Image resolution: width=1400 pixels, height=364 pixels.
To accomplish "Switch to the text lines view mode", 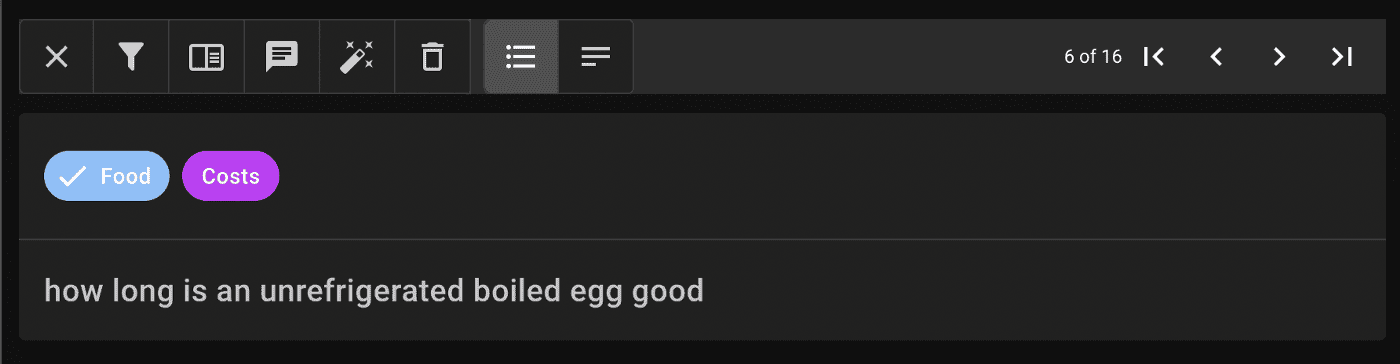I will (x=596, y=57).
